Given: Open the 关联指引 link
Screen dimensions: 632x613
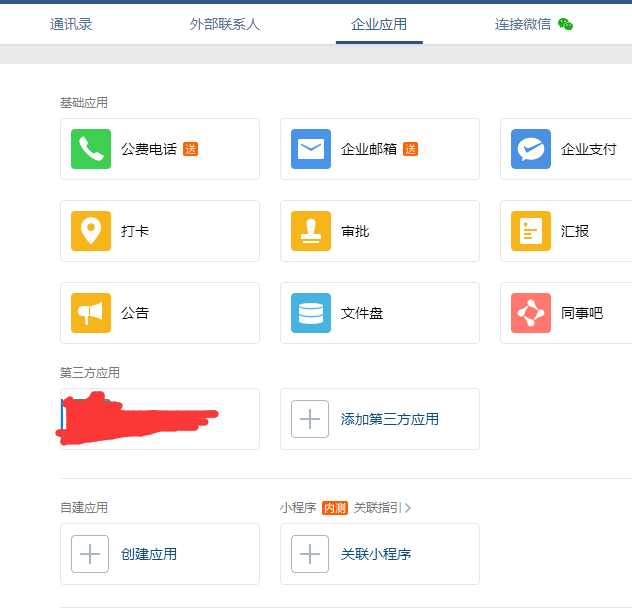Looking at the screenshot, I should [378, 508].
